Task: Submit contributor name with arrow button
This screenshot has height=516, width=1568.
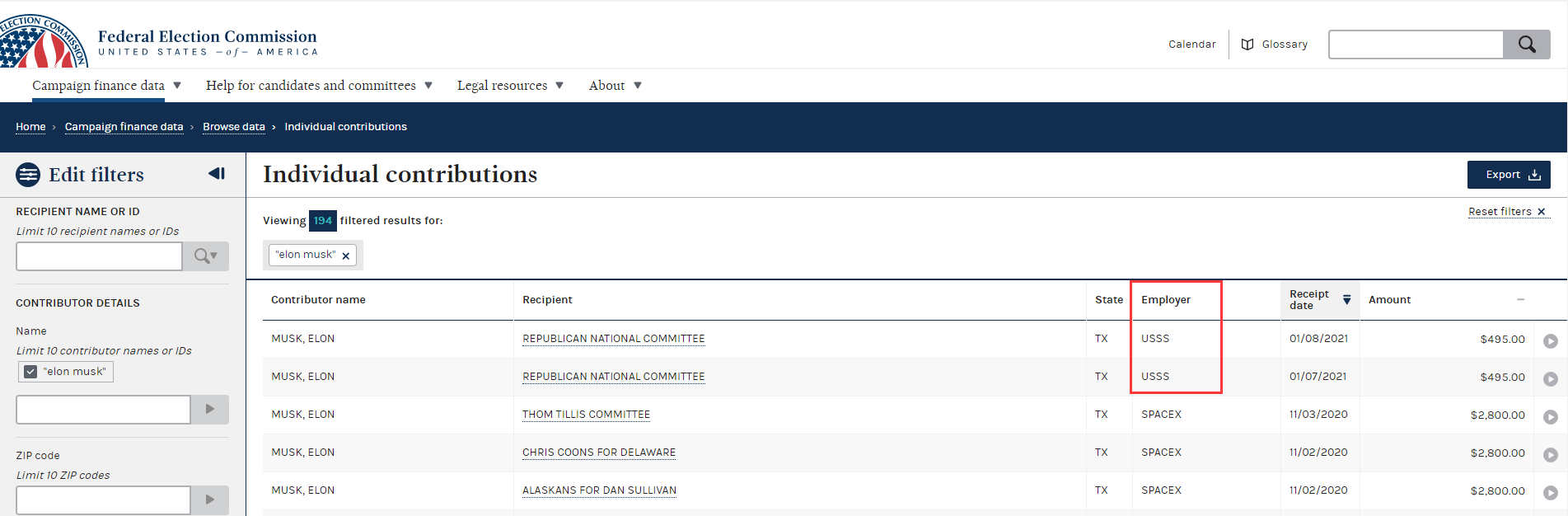Action: [209, 409]
